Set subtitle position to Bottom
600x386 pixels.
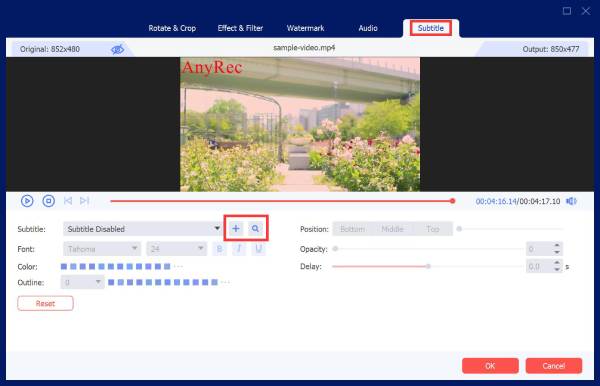[x=352, y=229]
